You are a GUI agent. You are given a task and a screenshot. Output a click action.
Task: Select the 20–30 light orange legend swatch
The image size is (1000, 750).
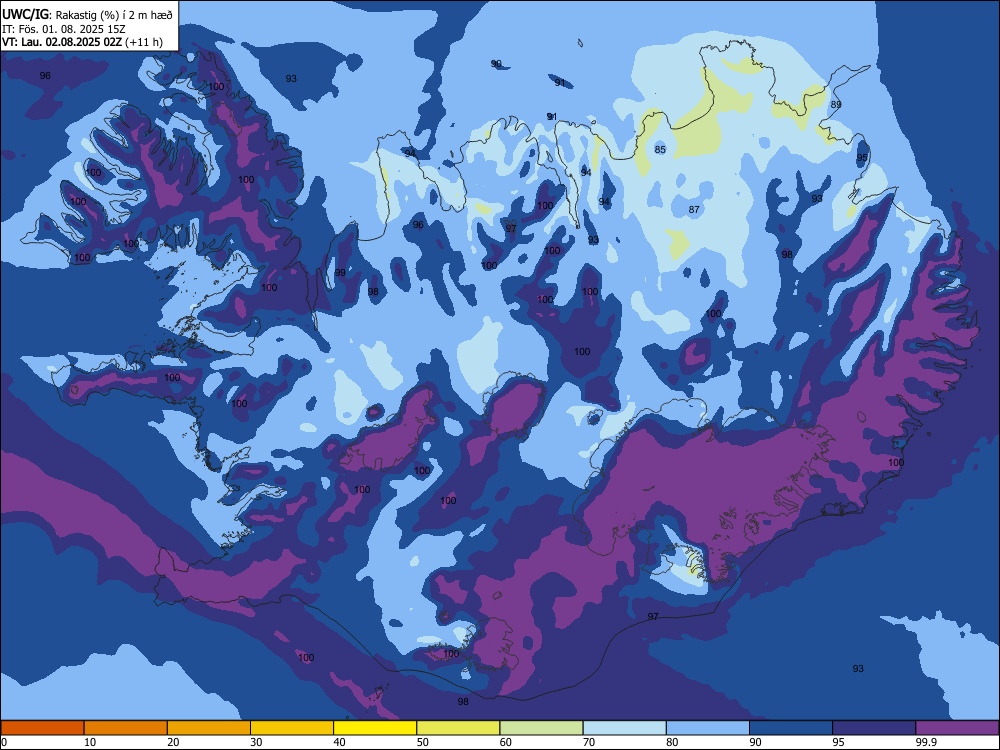[x=209, y=728]
